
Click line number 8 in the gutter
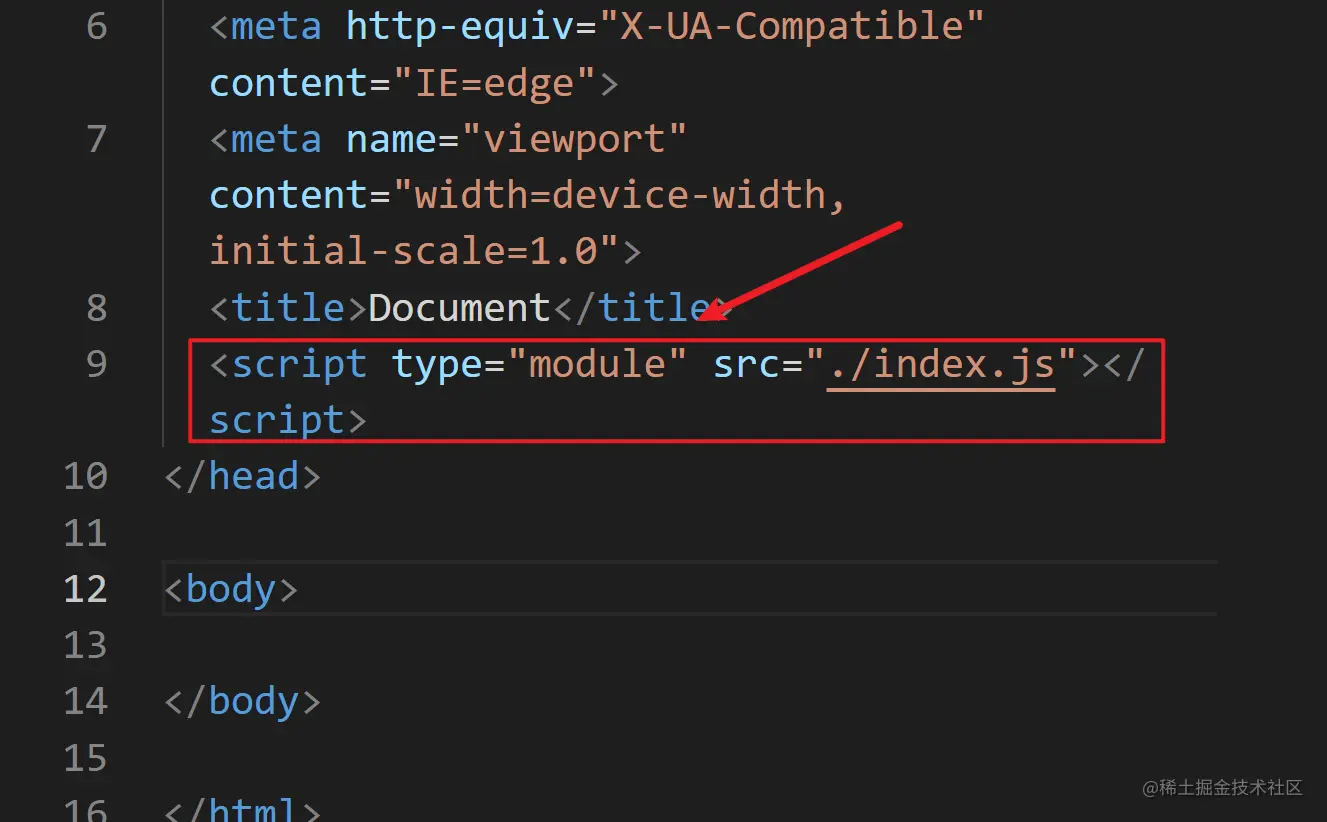[97, 307]
